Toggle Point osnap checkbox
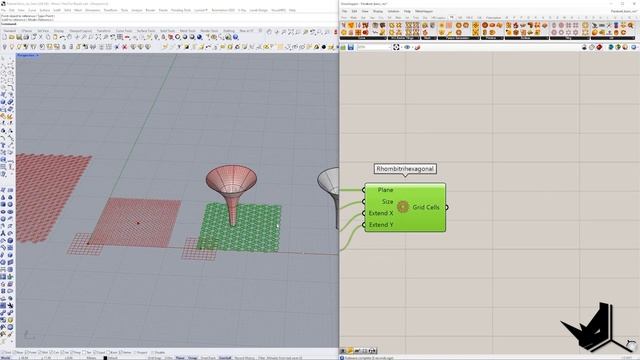 [26, 352]
